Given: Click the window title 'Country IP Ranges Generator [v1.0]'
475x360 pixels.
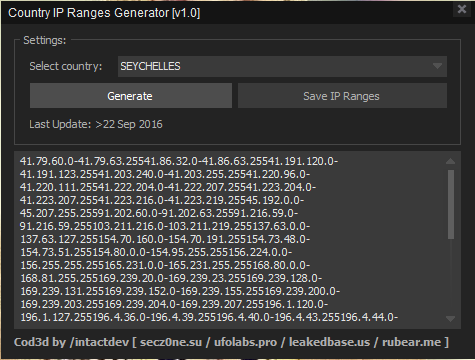Looking at the screenshot, I should tap(104, 13).
